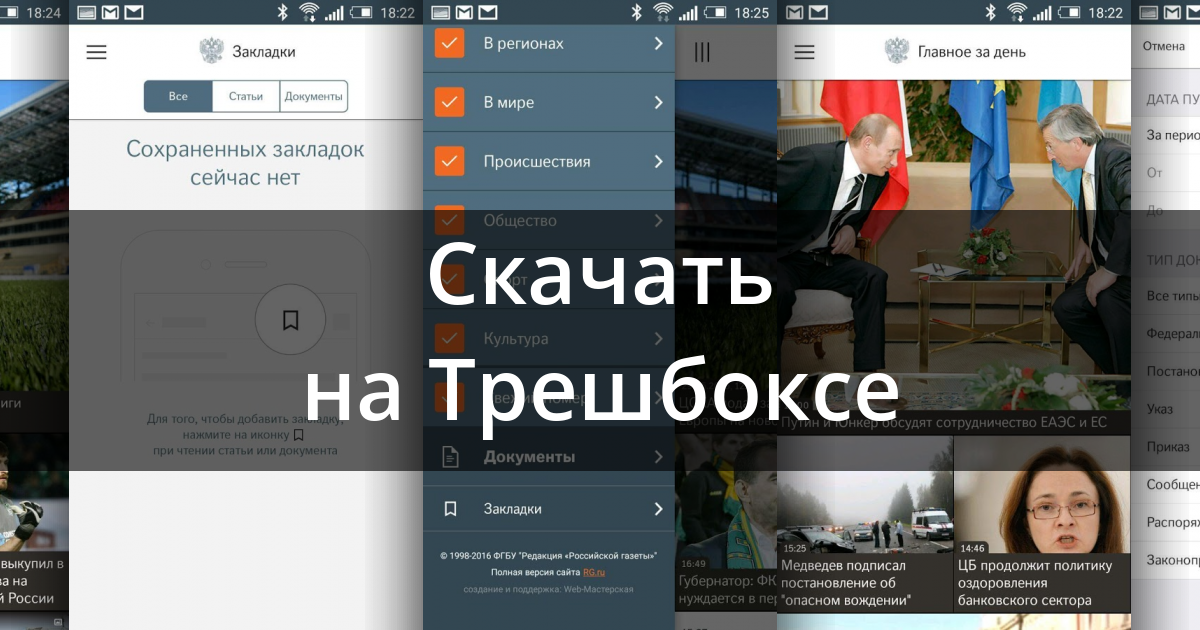Screen dimensions: 1200x630
Task: Tap the Bluetooth icon in the status bar above Закладки screen
Action: [284, 12]
